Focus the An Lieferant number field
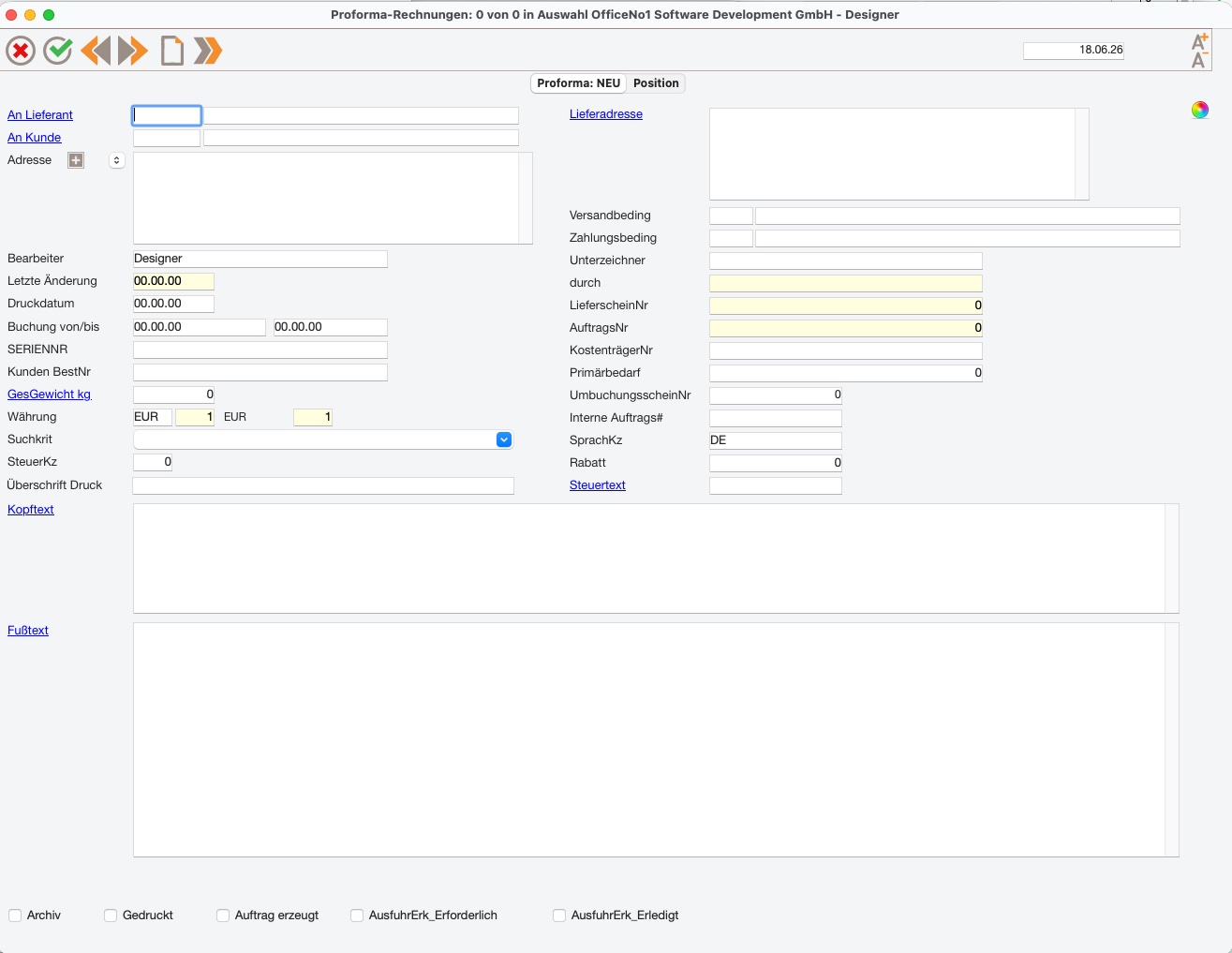This screenshot has width=1232, height=953. point(167,115)
